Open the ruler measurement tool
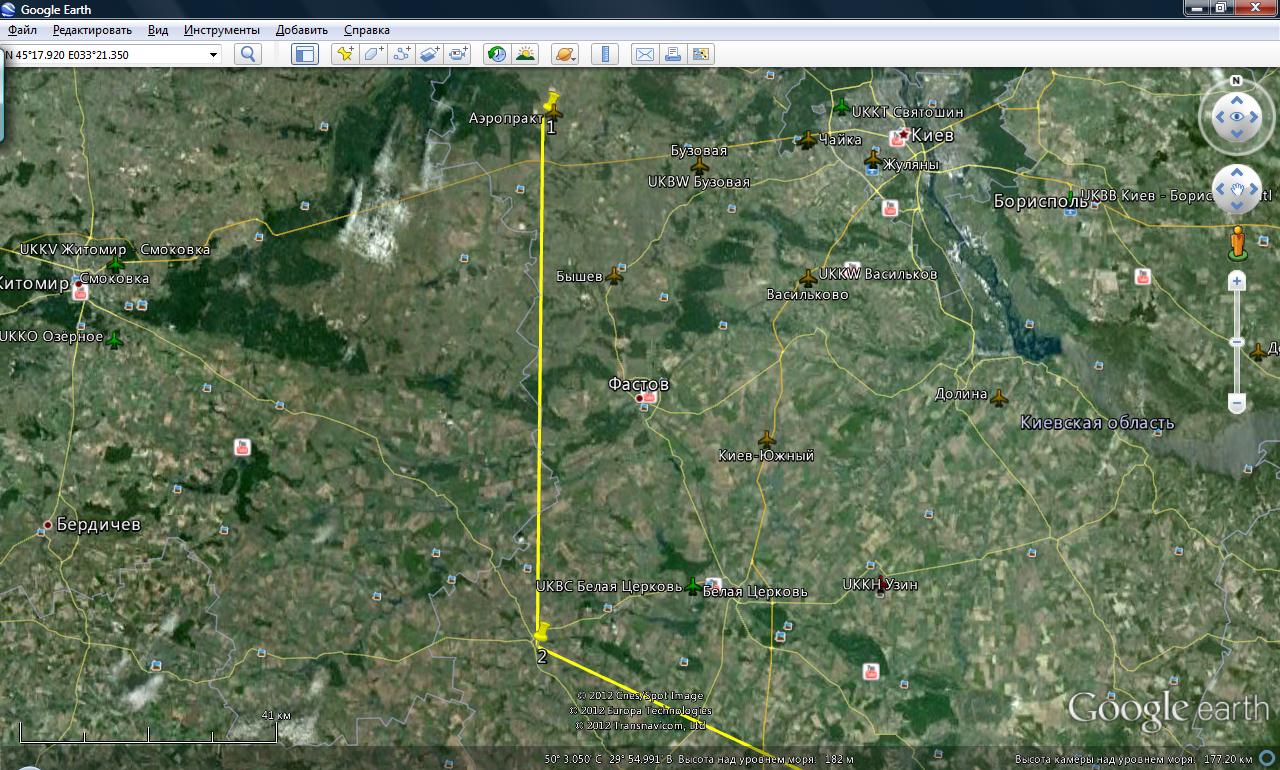1280x770 pixels. tap(604, 54)
